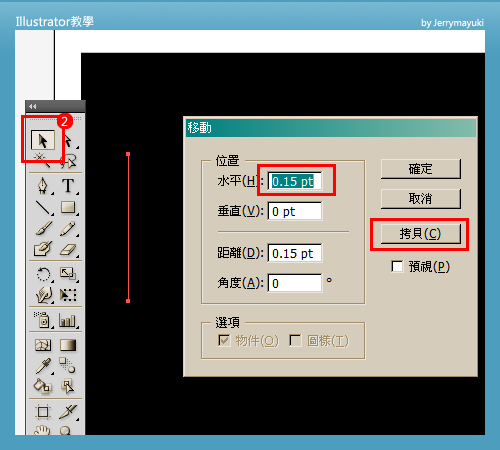
Task: Toggle the 物件(O) checkbox
Action: coord(224,340)
